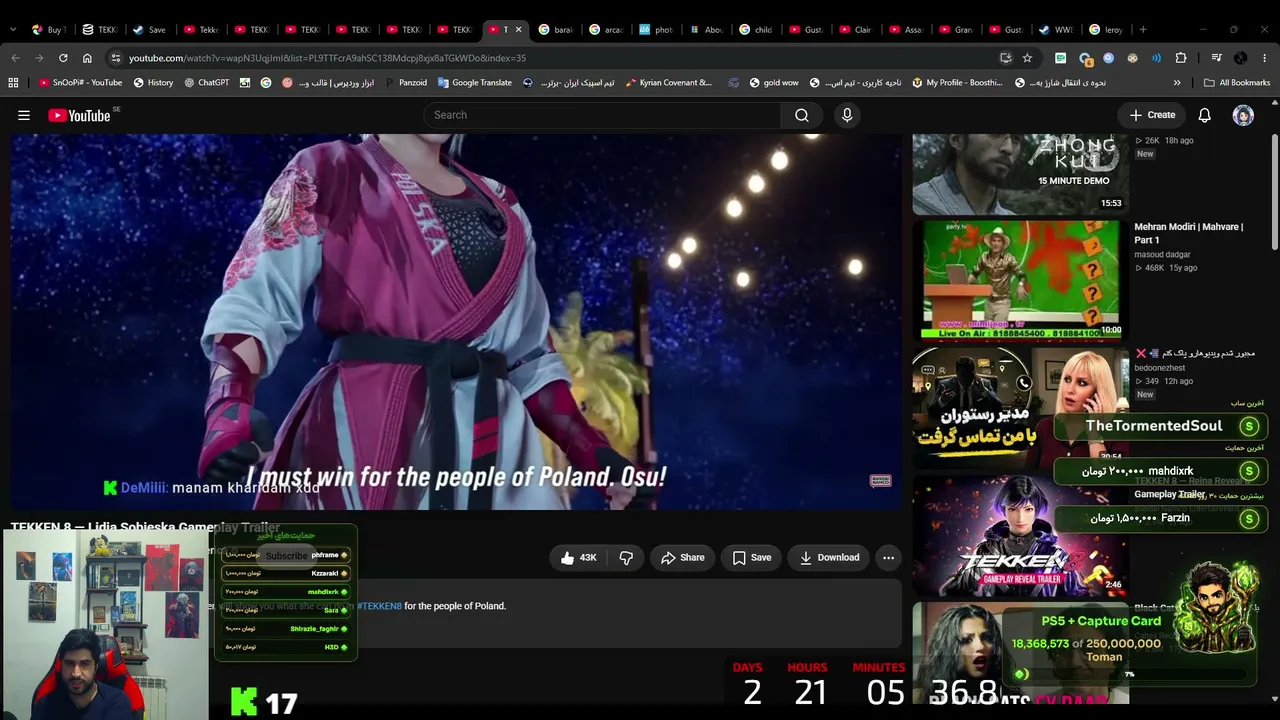Open the My Profile - Boosthi bookmark
The height and width of the screenshot is (720, 1280).
click(x=957, y=83)
